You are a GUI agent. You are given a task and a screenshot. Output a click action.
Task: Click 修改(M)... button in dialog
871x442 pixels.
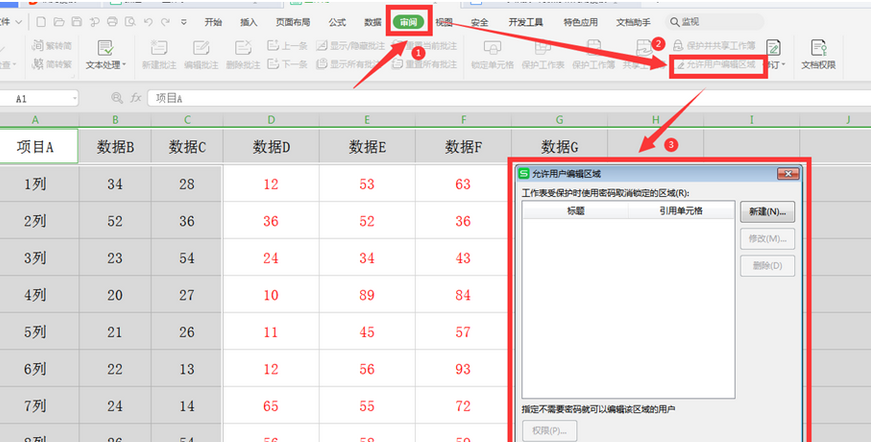[x=767, y=239]
